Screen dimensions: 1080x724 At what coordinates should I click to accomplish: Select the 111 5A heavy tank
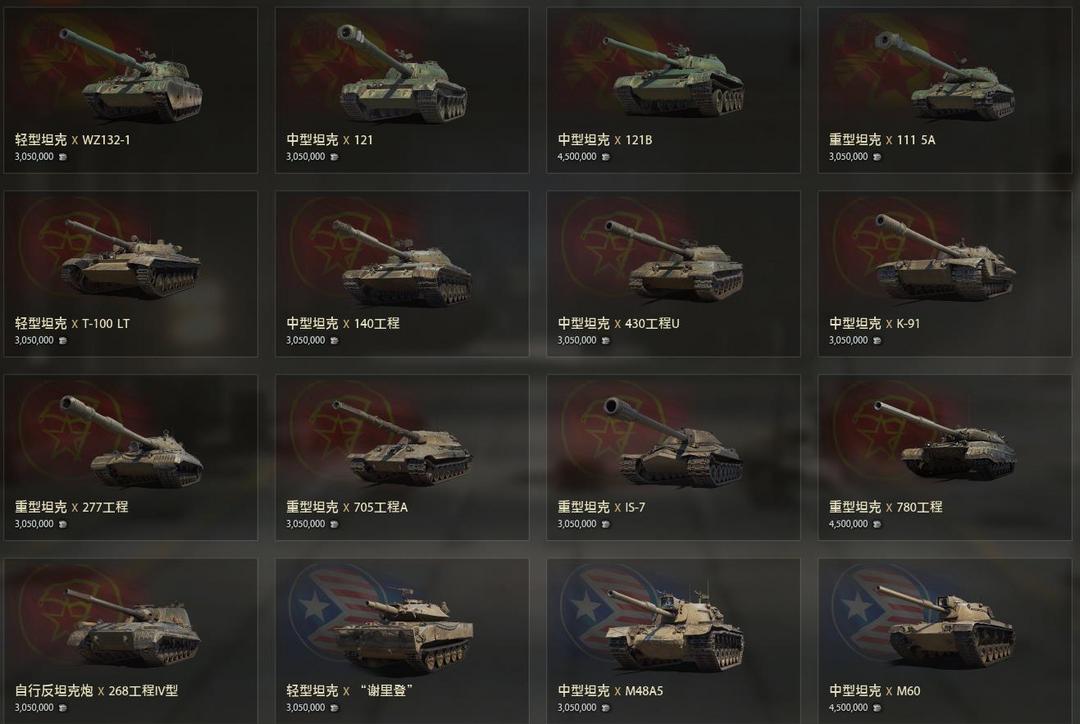(x=945, y=90)
